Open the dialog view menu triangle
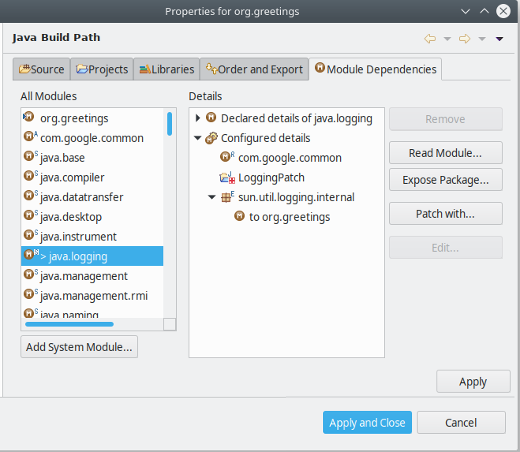Image resolution: width=520 pixels, height=452 pixels. [x=499, y=39]
